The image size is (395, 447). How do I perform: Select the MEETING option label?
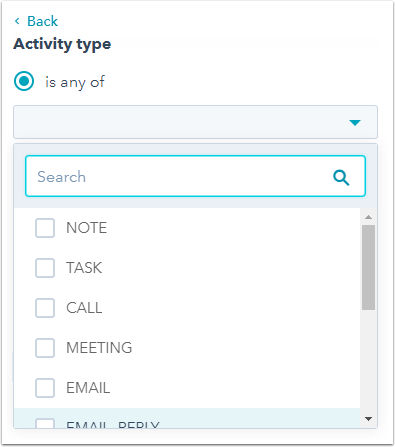click(99, 348)
